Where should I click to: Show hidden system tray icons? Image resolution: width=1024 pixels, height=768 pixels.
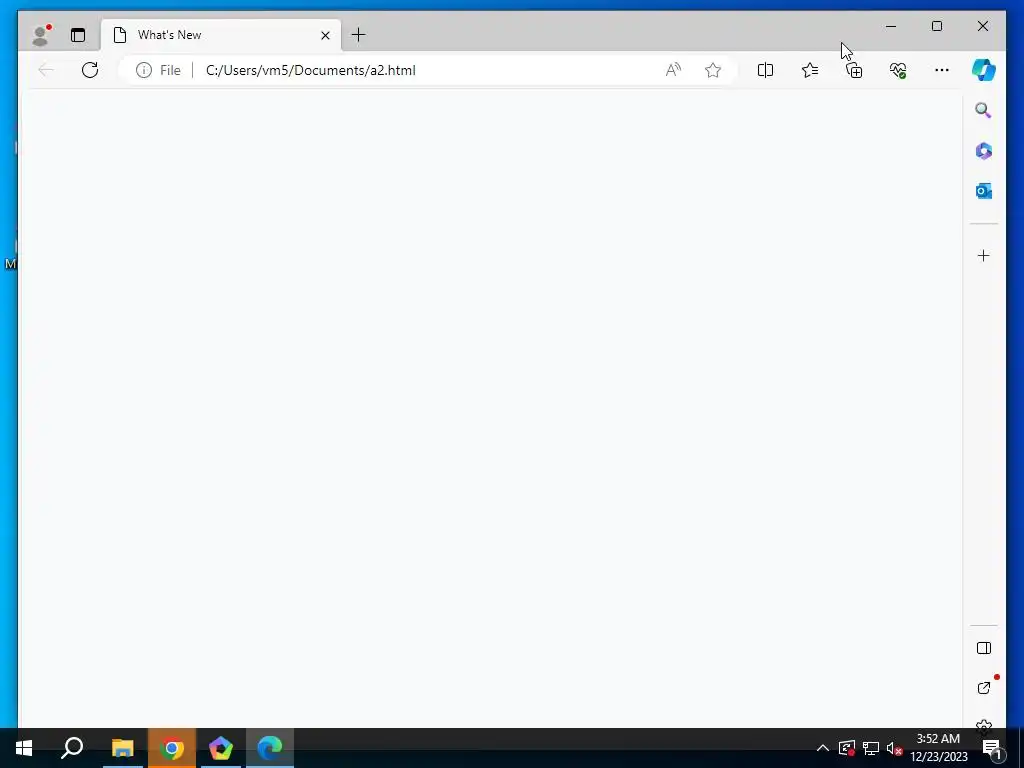click(x=823, y=748)
